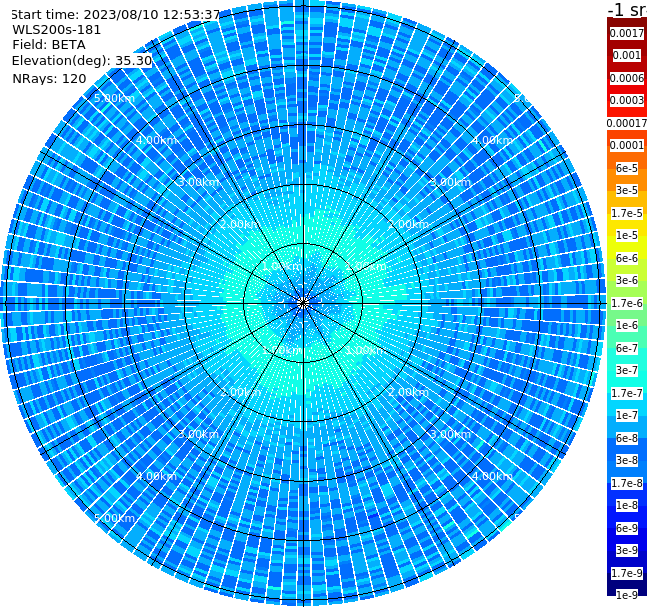
Task: Click the 6e-6 colorbar label
Action: [x=627, y=258]
